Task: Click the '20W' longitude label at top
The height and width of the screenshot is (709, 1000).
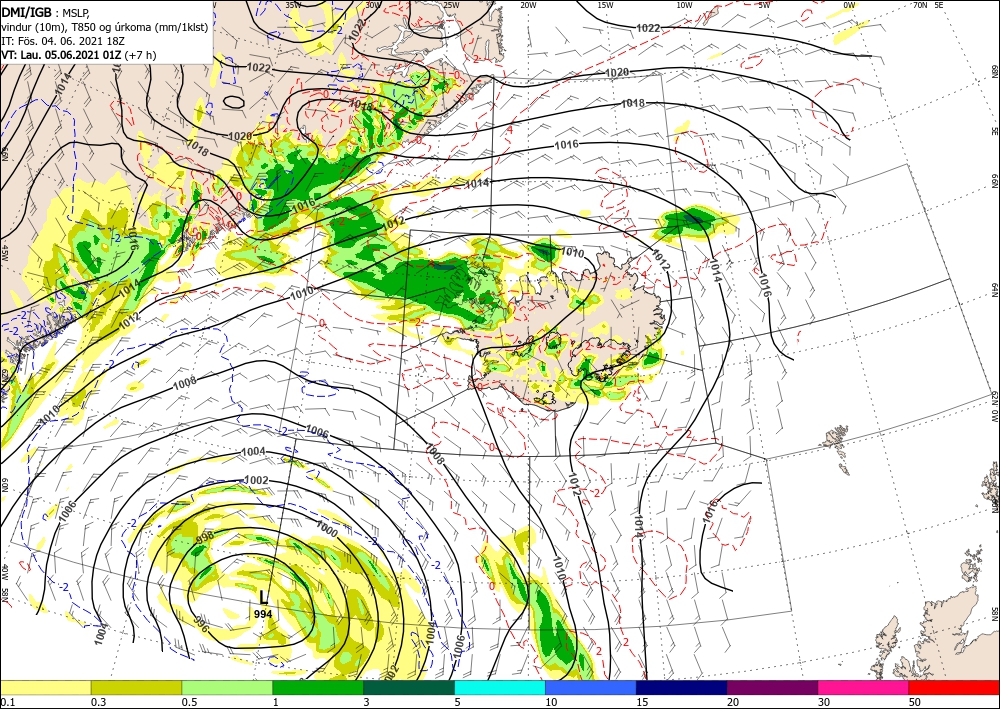Action: pyautogui.click(x=528, y=5)
